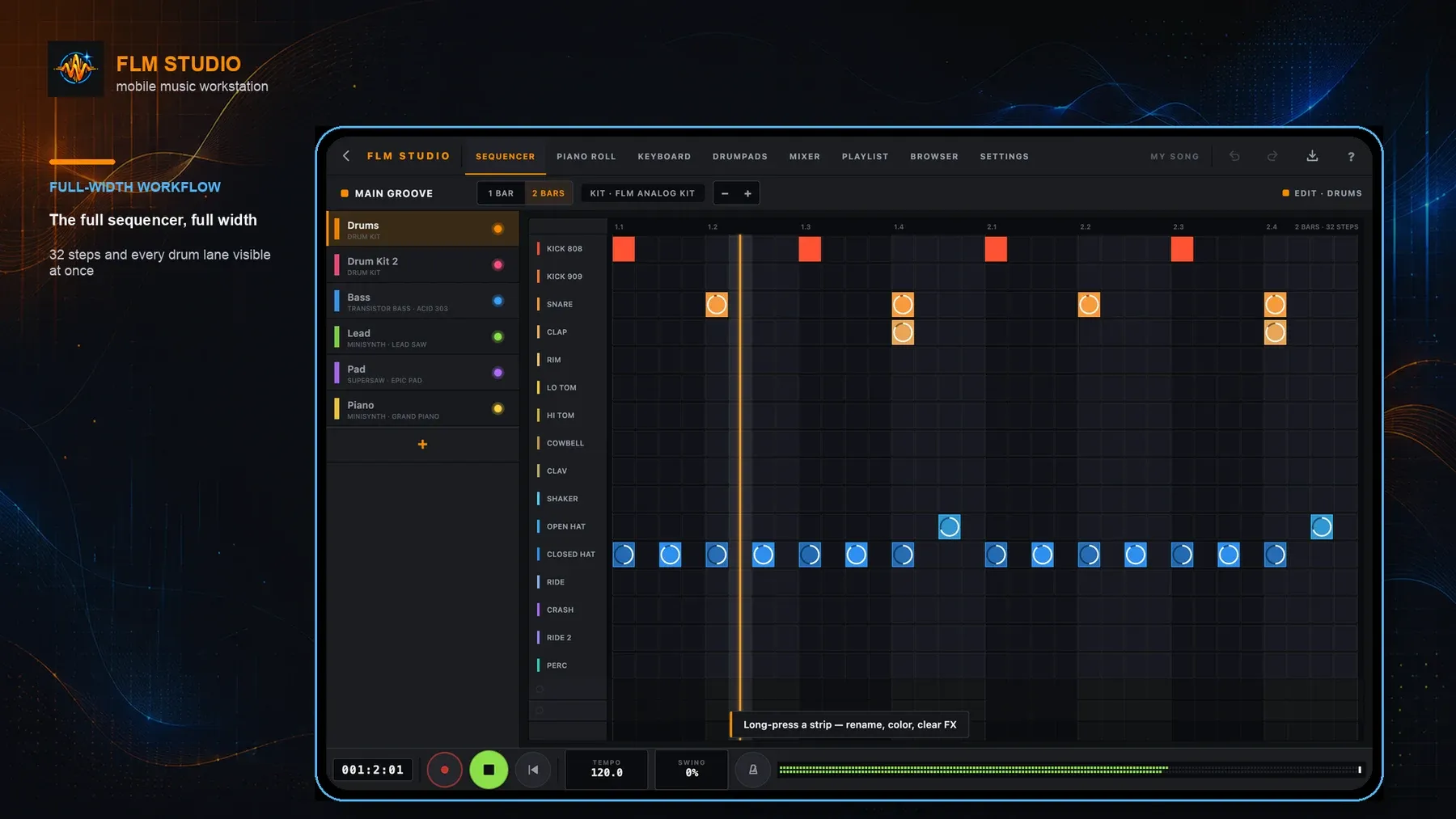The height and width of the screenshot is (819, 1456).
Task: Toggle the purple dot on Pad track
Action: (x=497, y=373)
